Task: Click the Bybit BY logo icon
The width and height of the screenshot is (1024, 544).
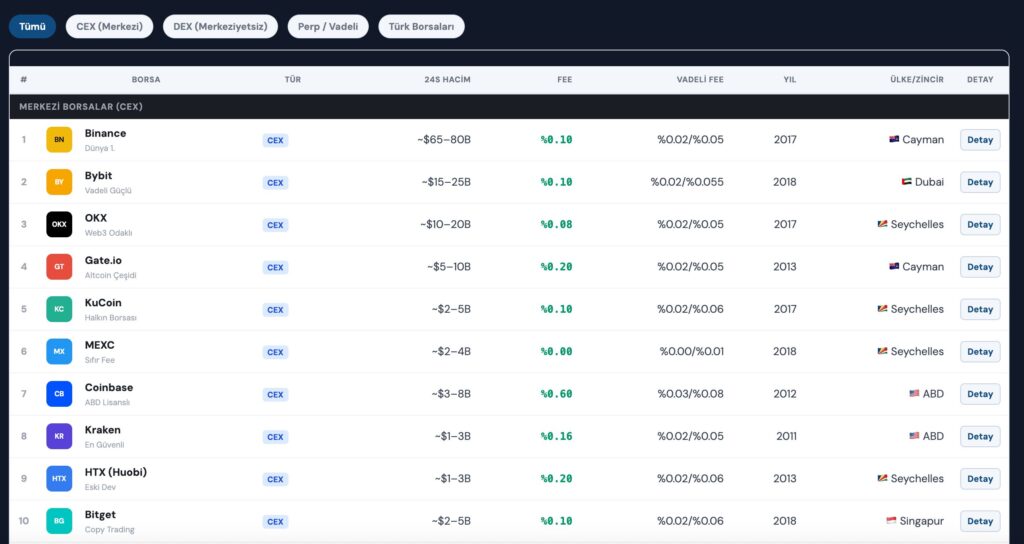Action: click(x=59, y=182)
